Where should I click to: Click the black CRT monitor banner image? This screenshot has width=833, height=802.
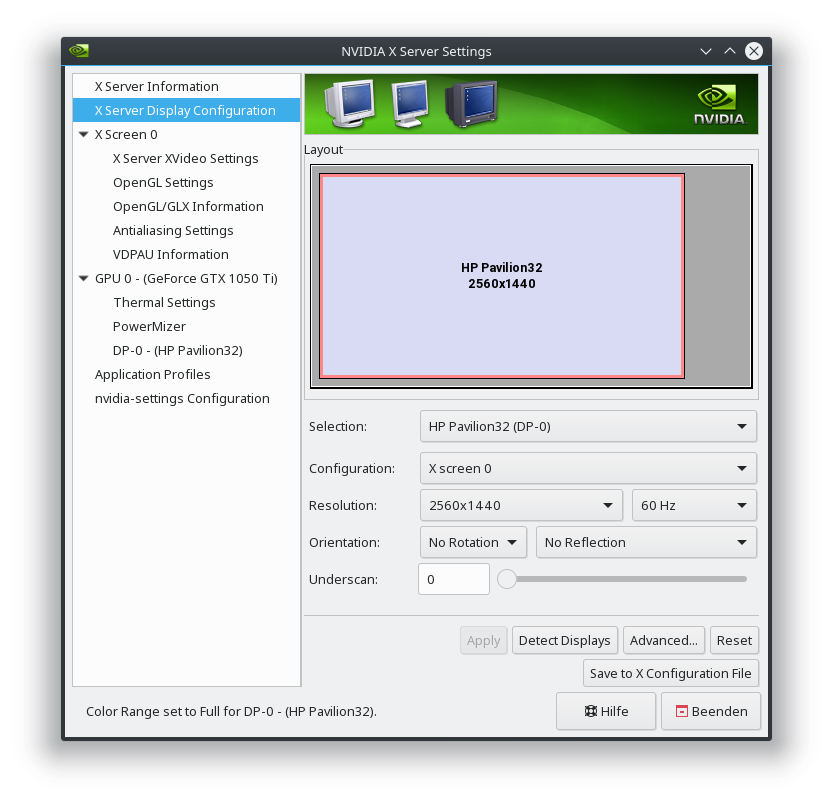[x=471, y=104]
